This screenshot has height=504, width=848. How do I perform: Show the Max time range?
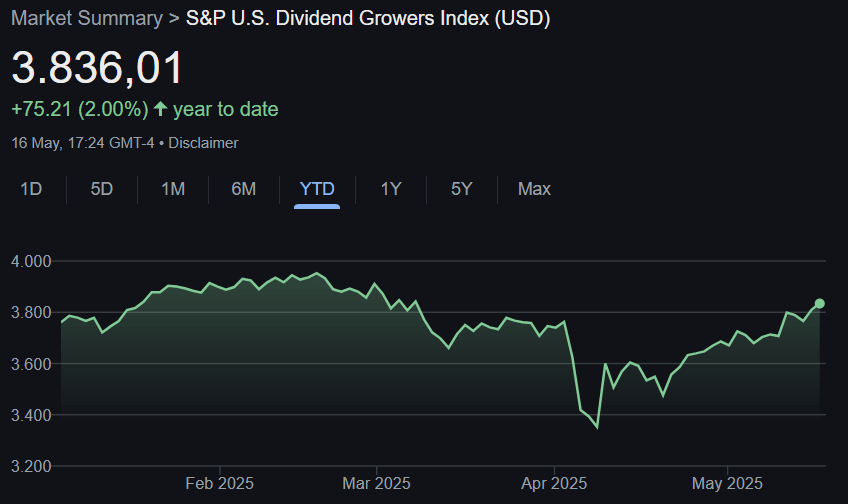pyautogui.click(x=534, y=189)
